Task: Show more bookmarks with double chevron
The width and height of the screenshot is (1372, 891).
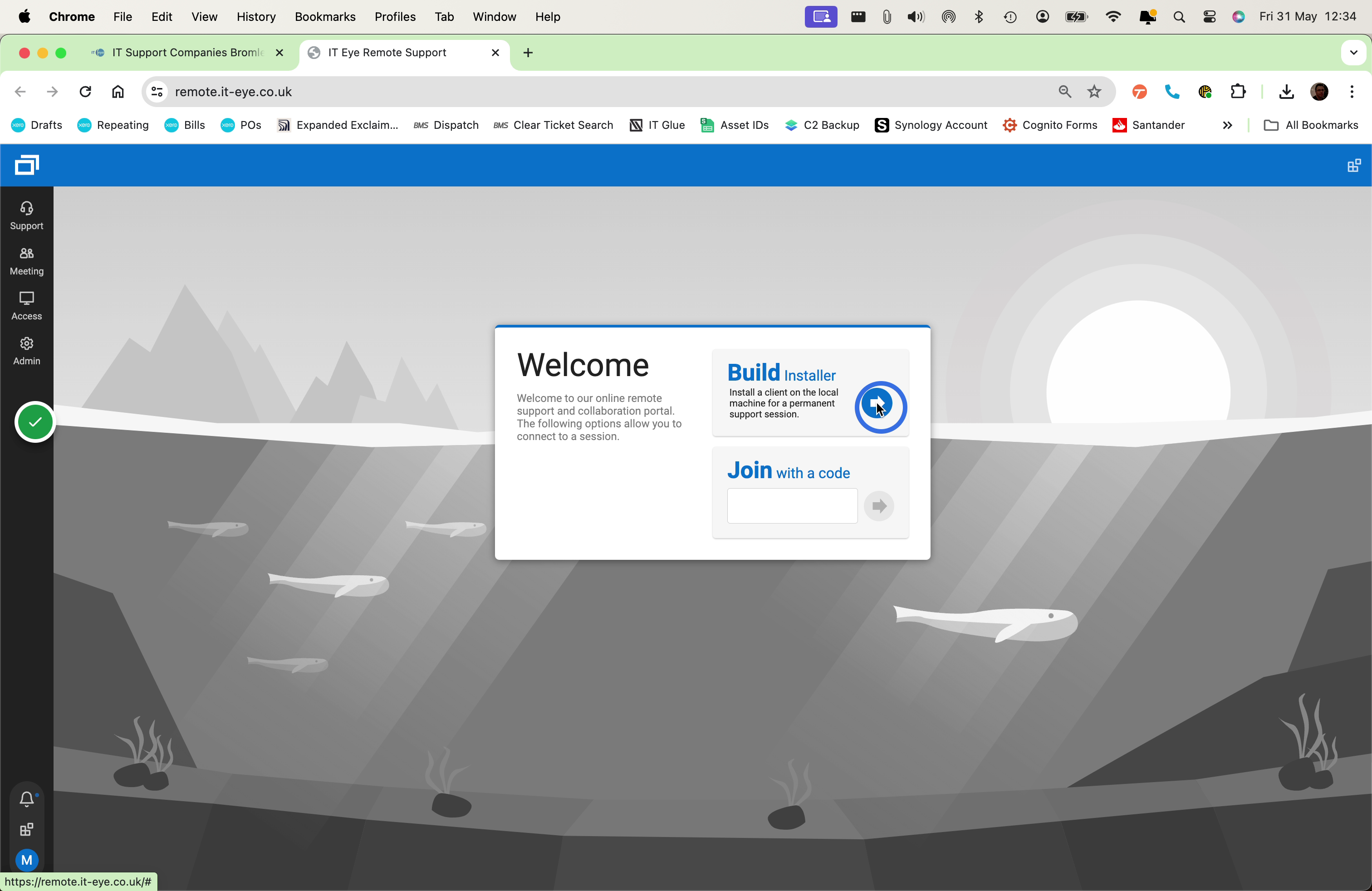Action: click(x=1227, y=125)
